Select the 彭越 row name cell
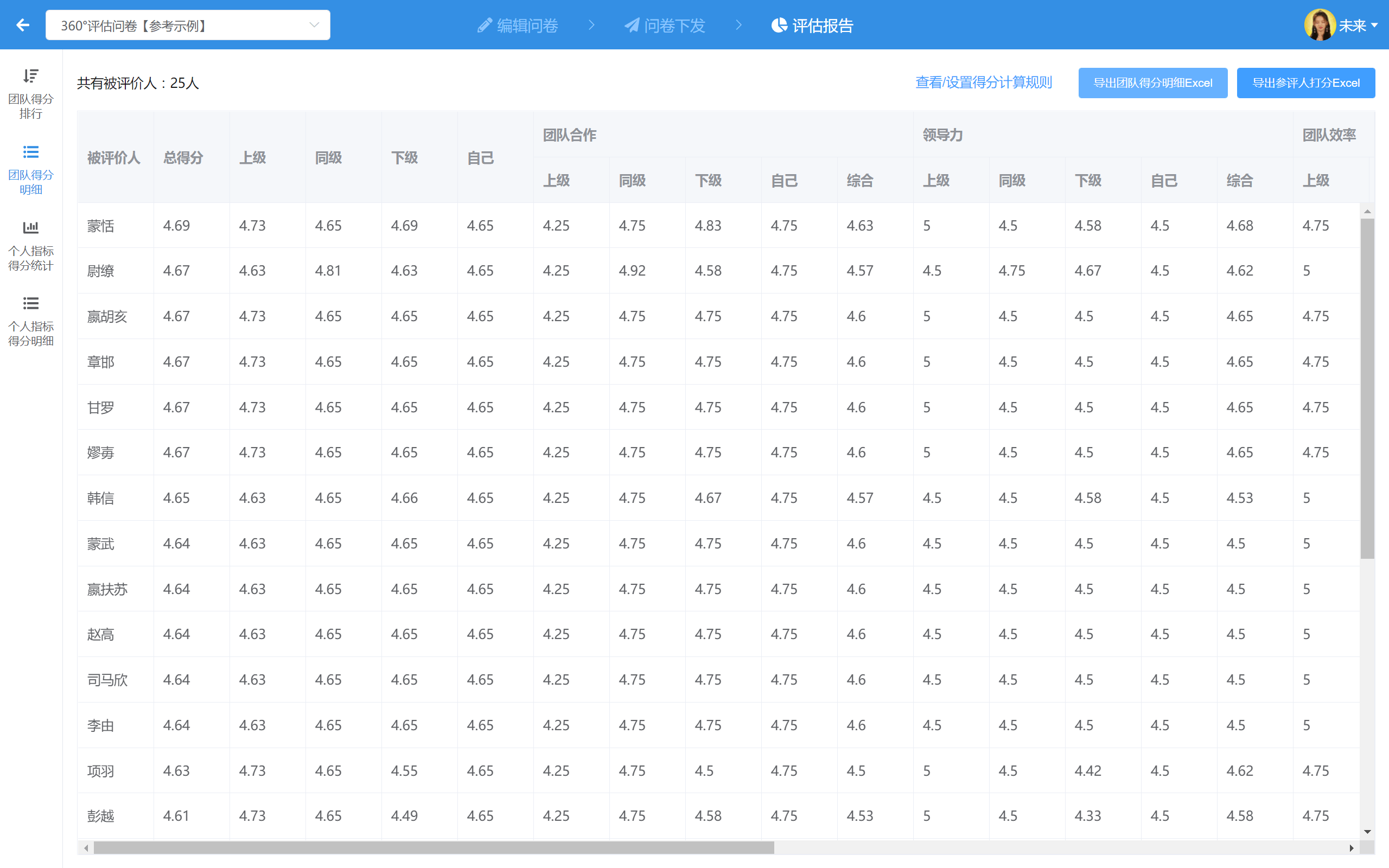The height and width of the screenshot is (868, 1389). pos(115,816)
